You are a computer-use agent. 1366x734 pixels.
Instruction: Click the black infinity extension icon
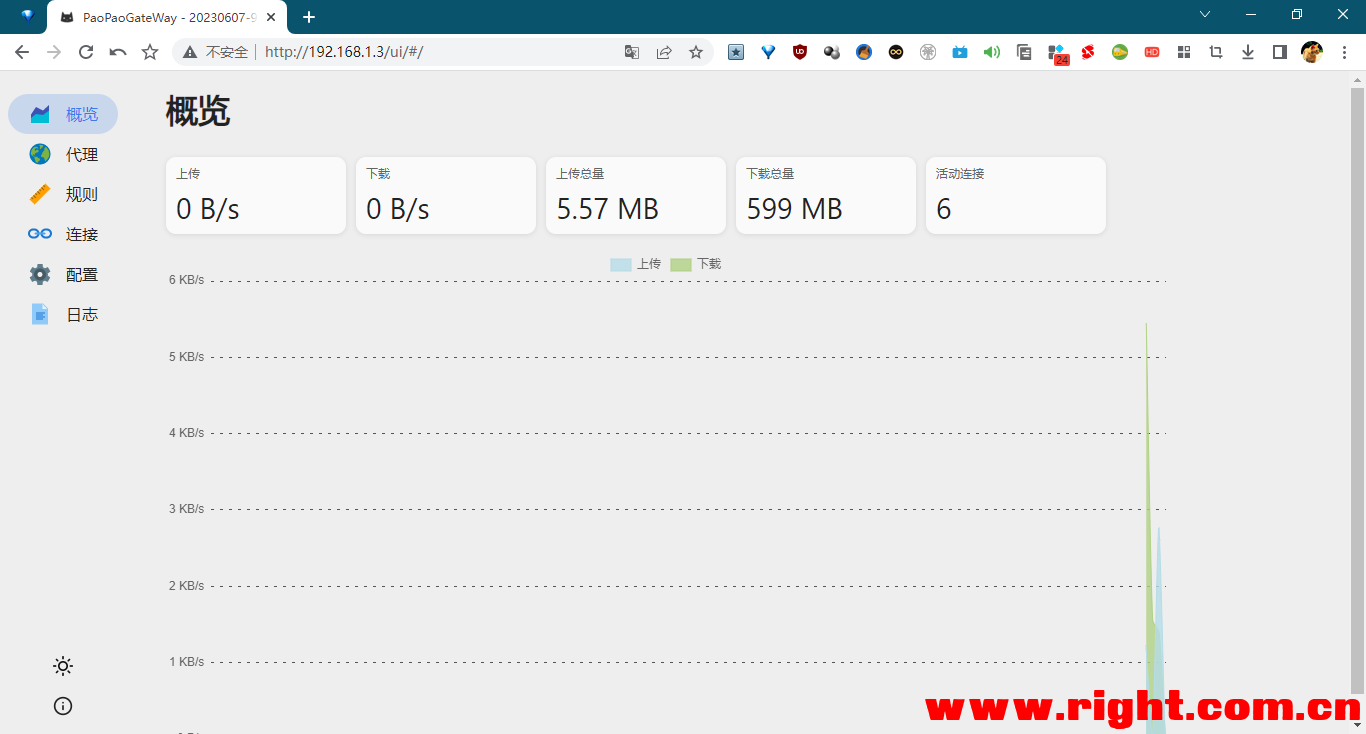896,52
